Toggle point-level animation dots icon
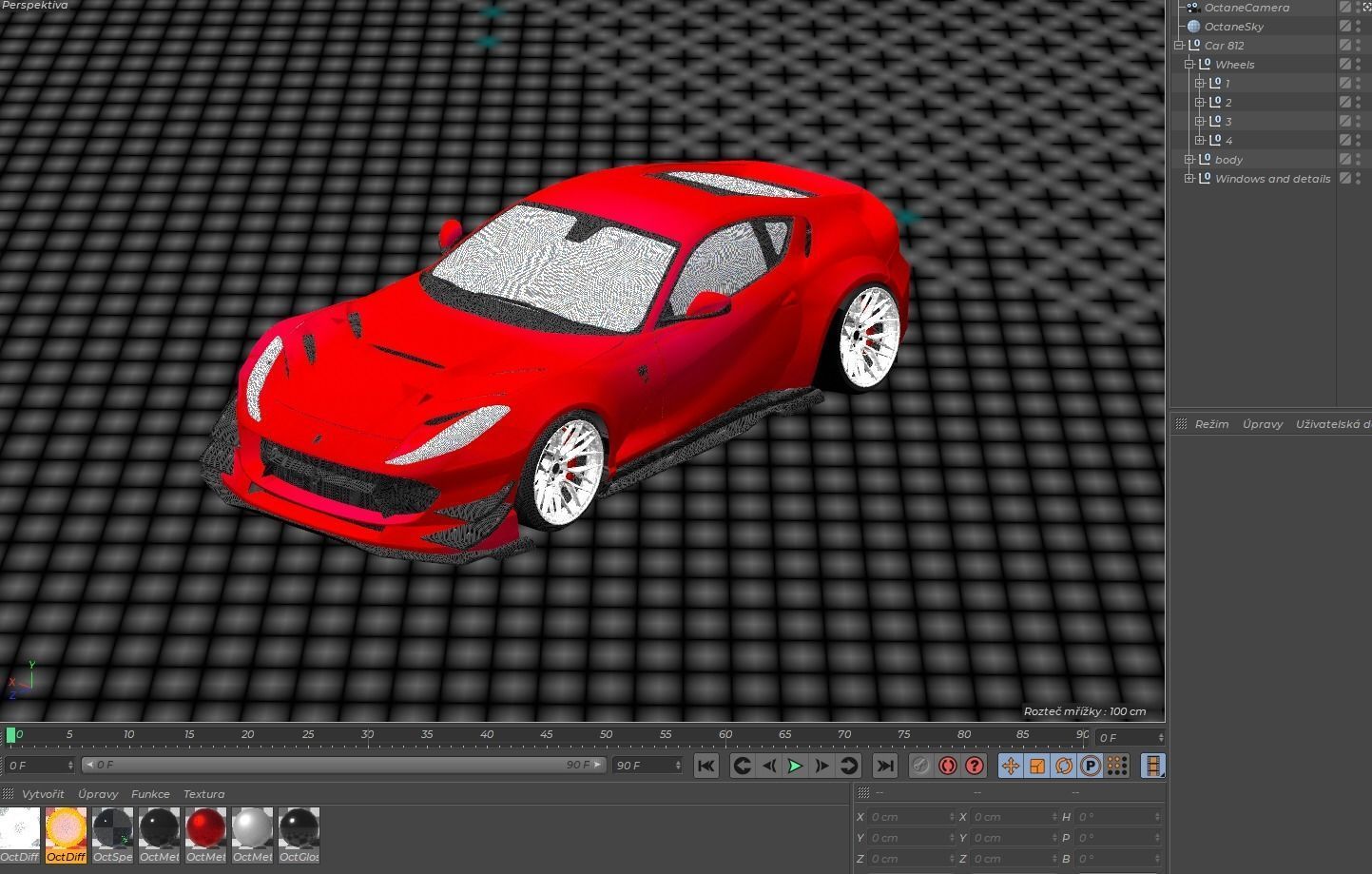Viewport: 1372px width, 874px height. pyautogui.click(x=1117, y=766)
